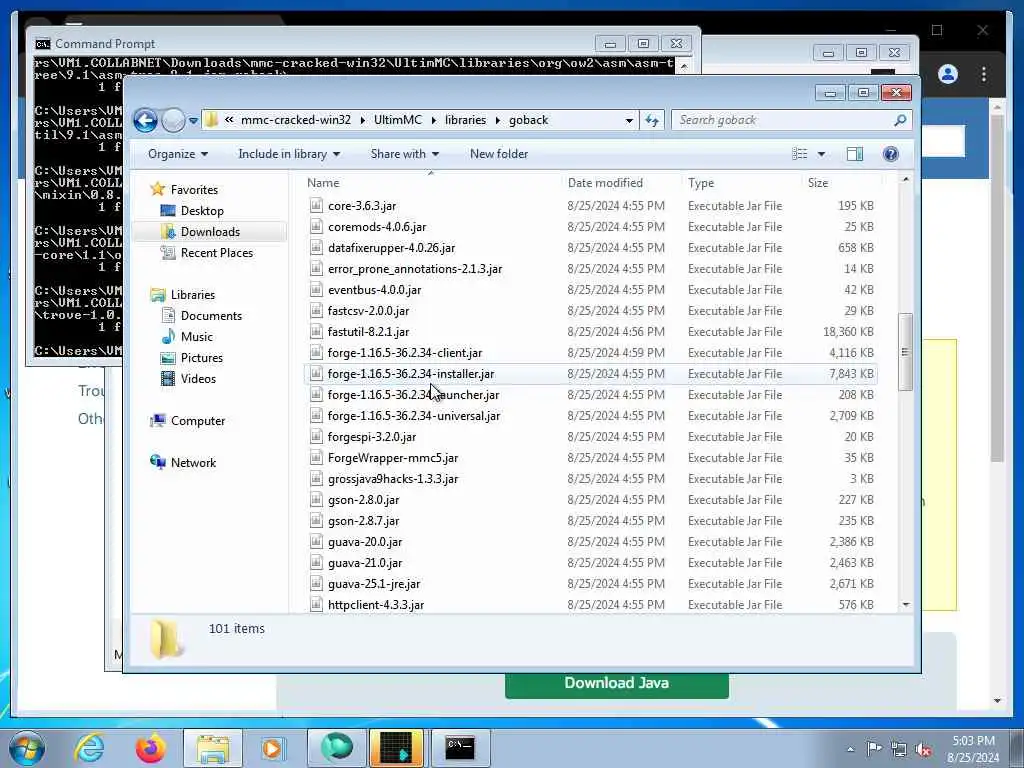Go back with the Explorer back arrow
The height and width of the screenshot is (768, 1024).
145,120
